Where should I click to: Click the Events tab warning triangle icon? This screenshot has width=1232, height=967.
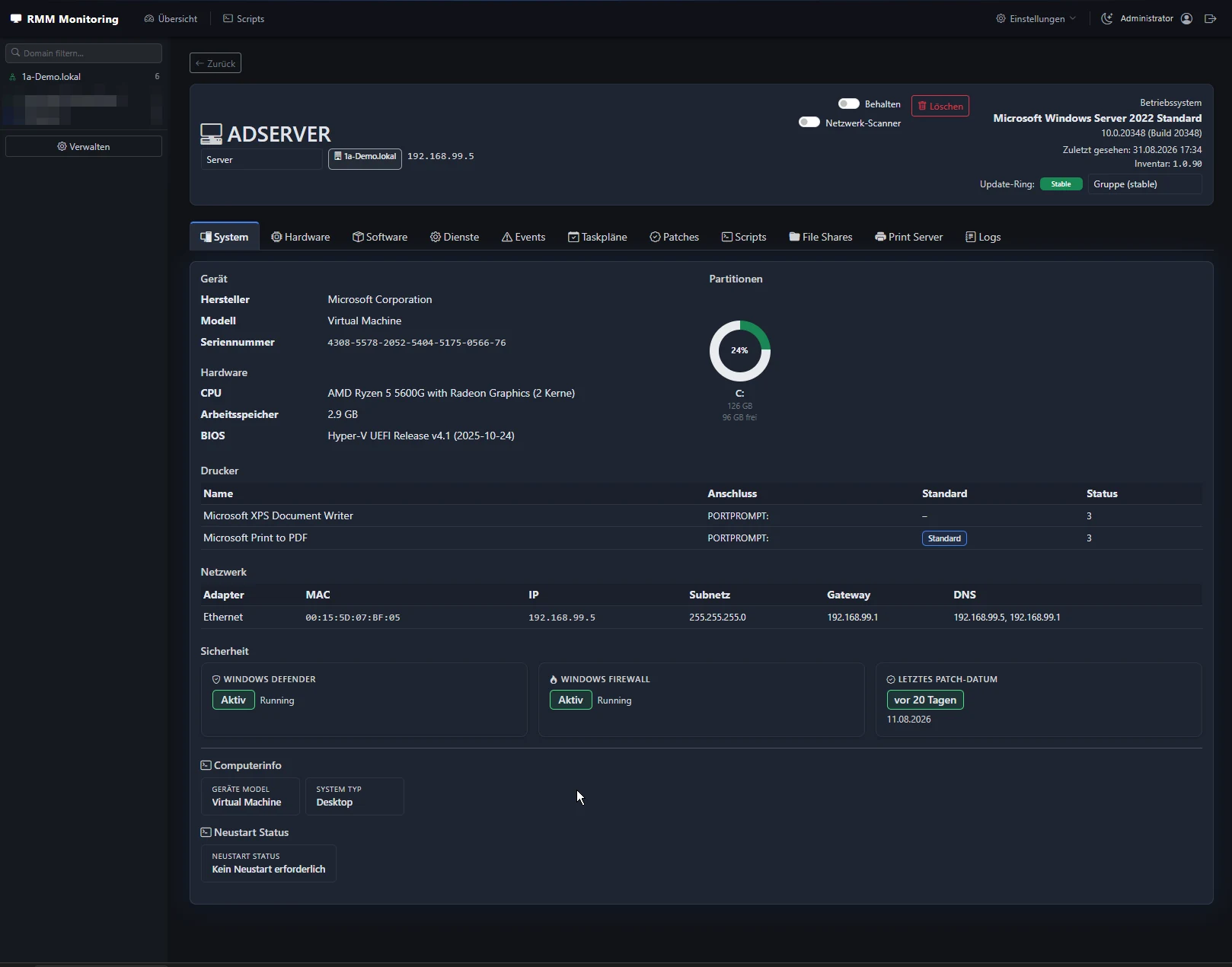pyautogui.click(x=507, y=237)
